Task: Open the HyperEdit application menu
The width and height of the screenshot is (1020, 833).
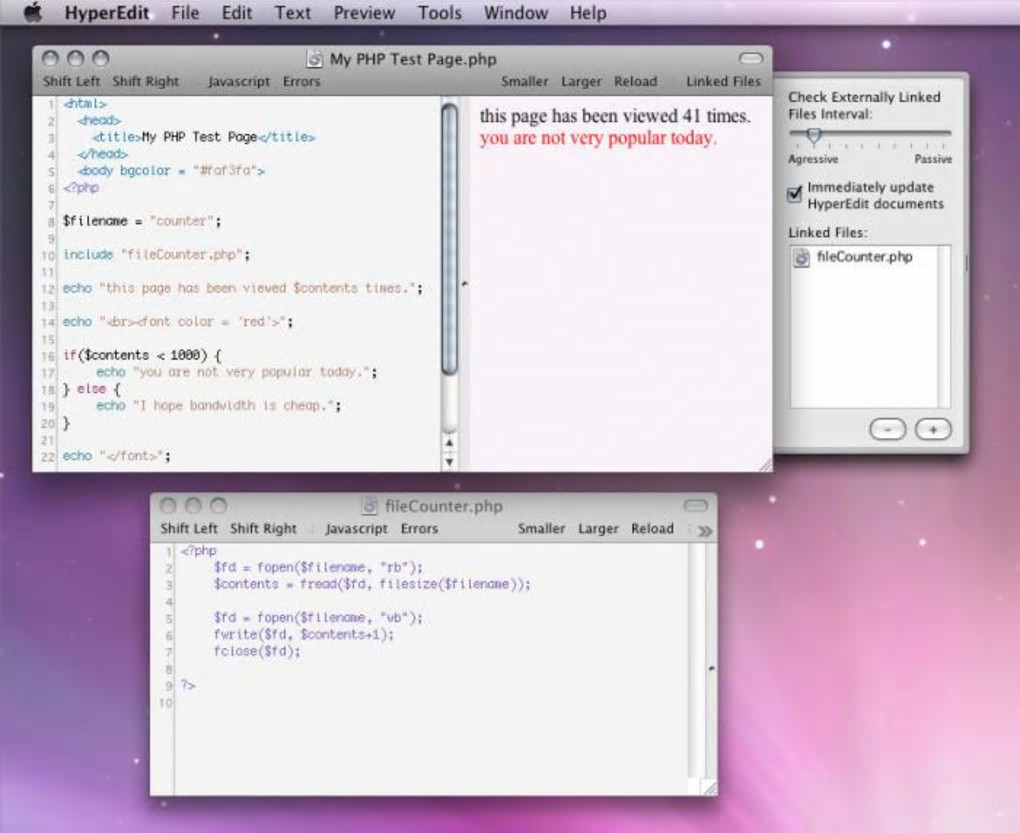Action: coord(107,13)
